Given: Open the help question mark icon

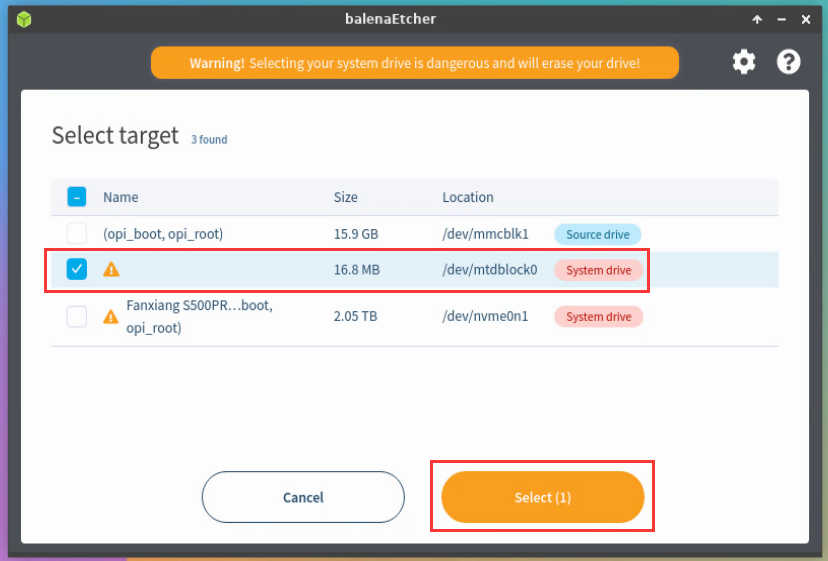Looking at the screenshot, I should tap(789, 62).
